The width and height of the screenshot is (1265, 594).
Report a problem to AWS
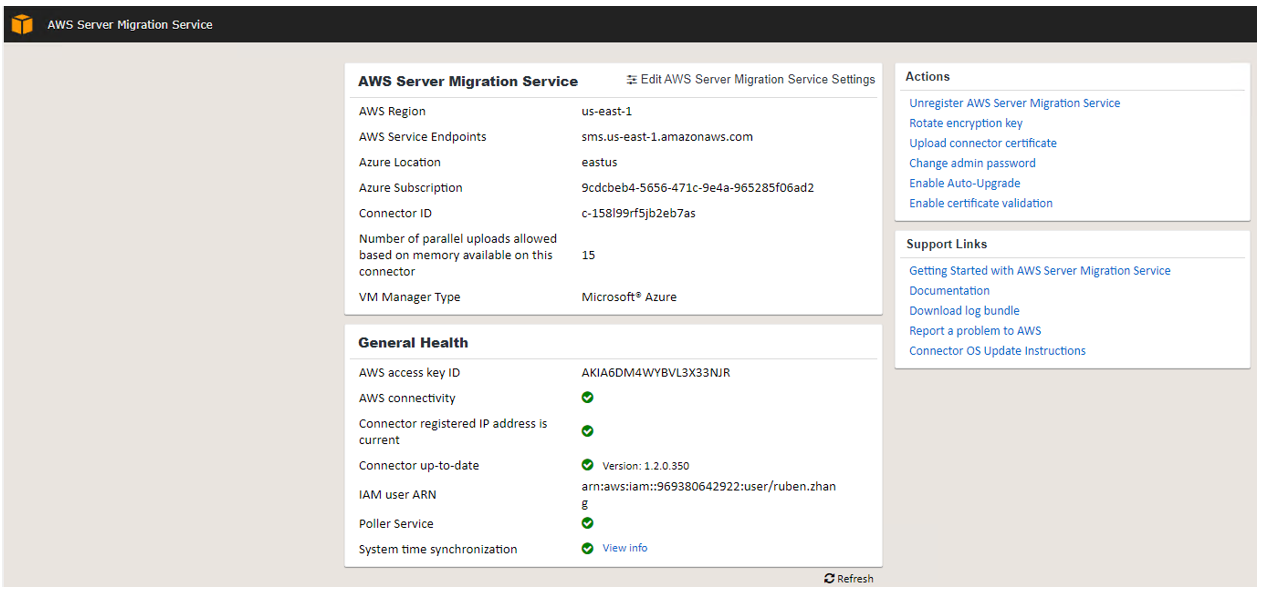(x=975, y=331)
